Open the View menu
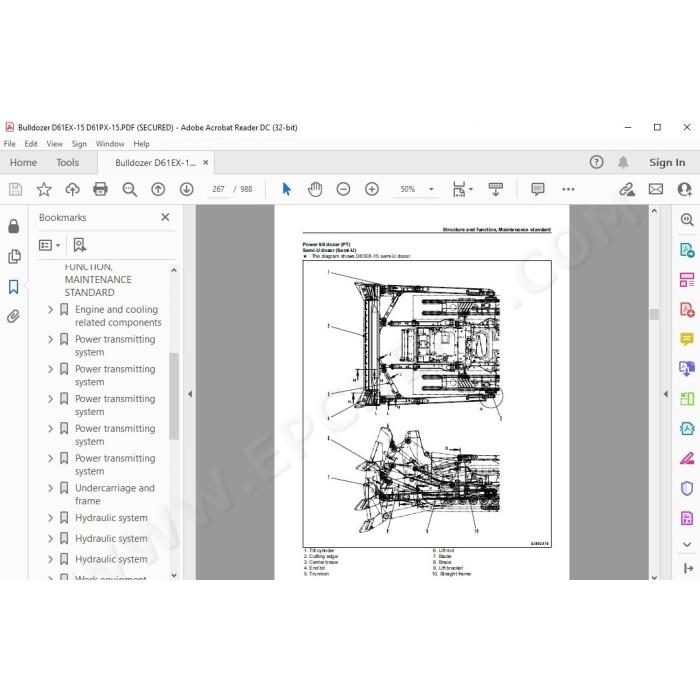 [x=54, y=144]
